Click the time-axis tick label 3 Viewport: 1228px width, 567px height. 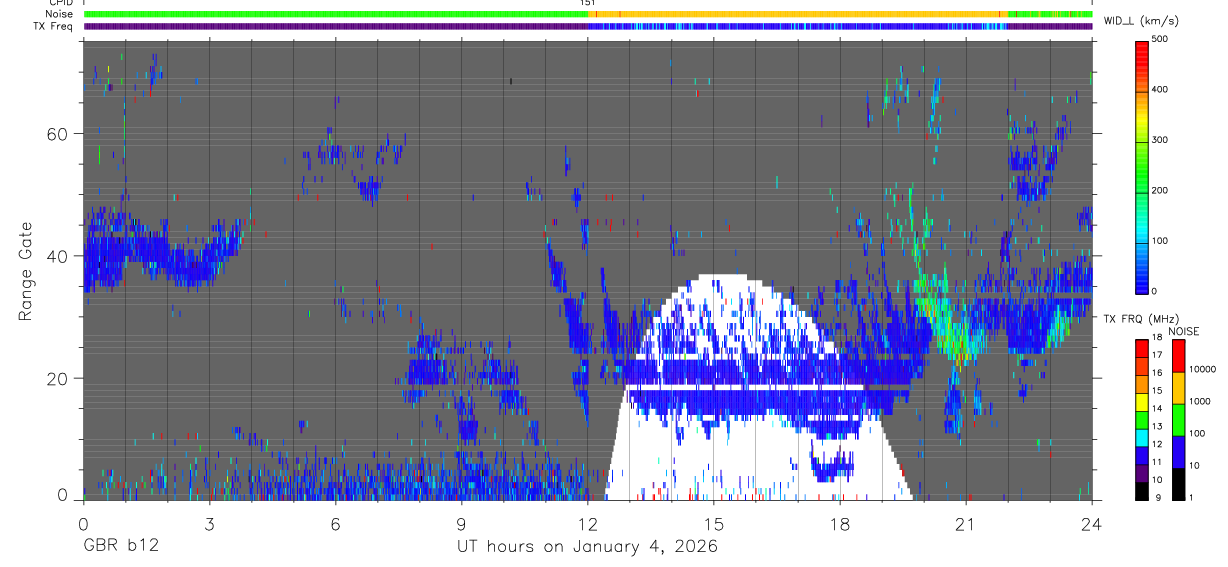point(209,523)
